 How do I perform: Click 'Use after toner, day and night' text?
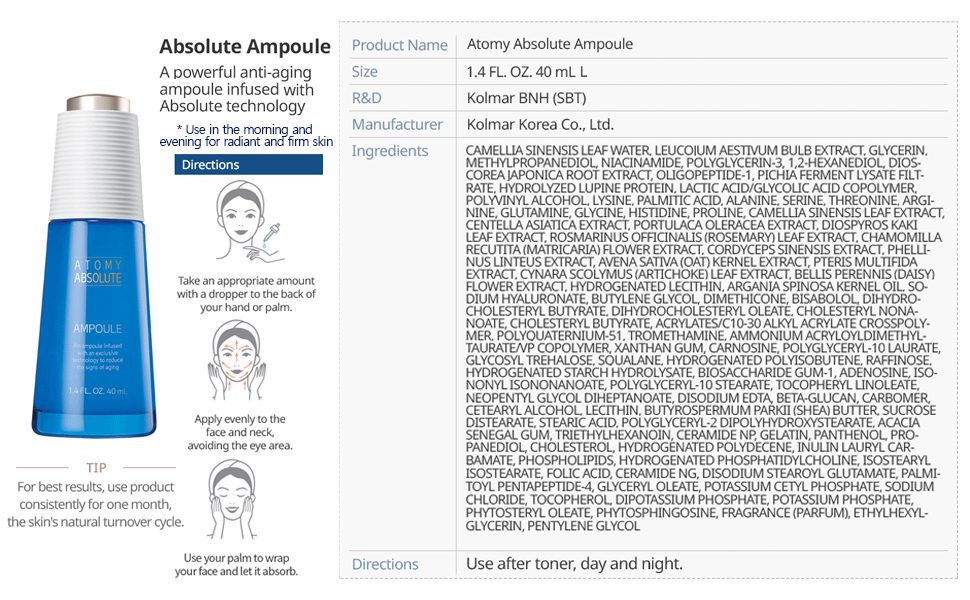[574, 564]
